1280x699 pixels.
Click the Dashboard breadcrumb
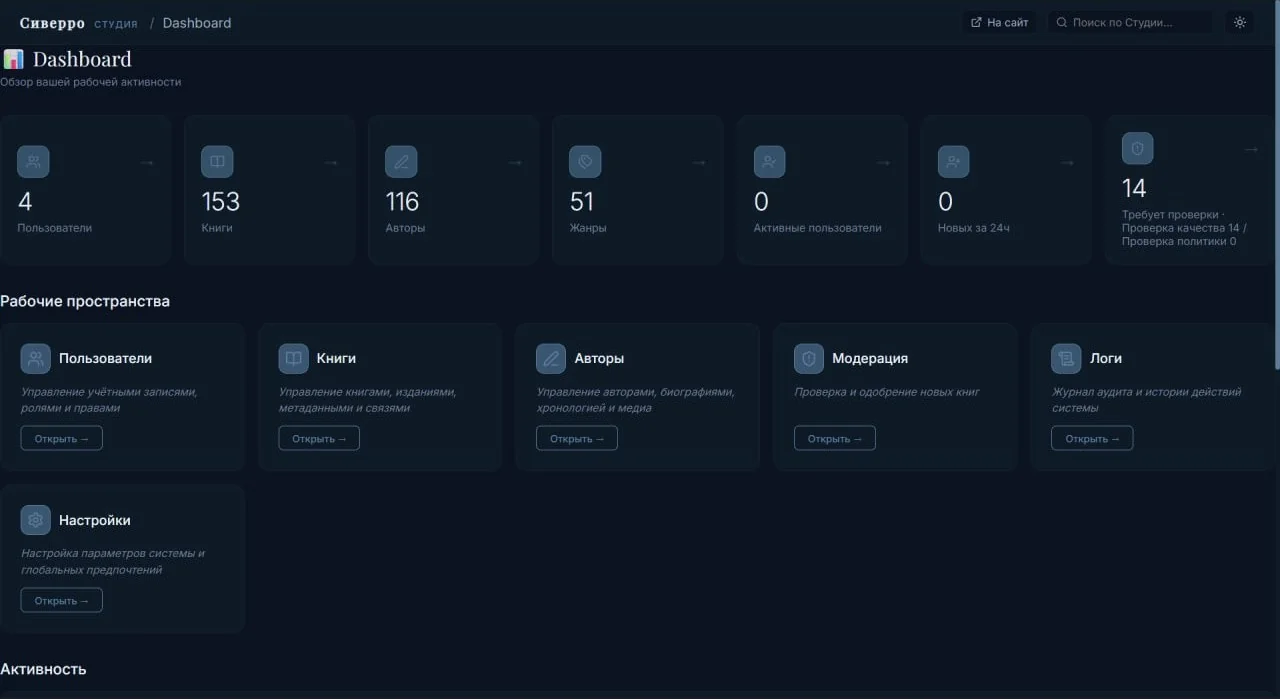(197, 23)
